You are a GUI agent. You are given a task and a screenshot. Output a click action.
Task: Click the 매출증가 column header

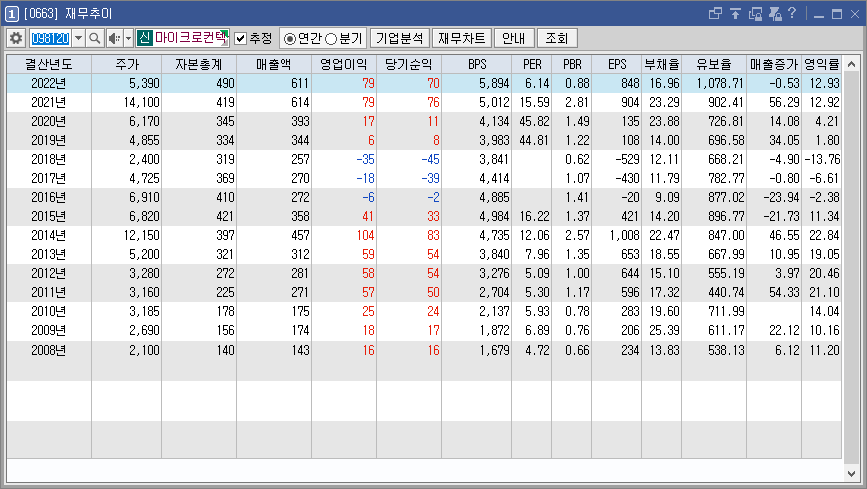point(774,64)
